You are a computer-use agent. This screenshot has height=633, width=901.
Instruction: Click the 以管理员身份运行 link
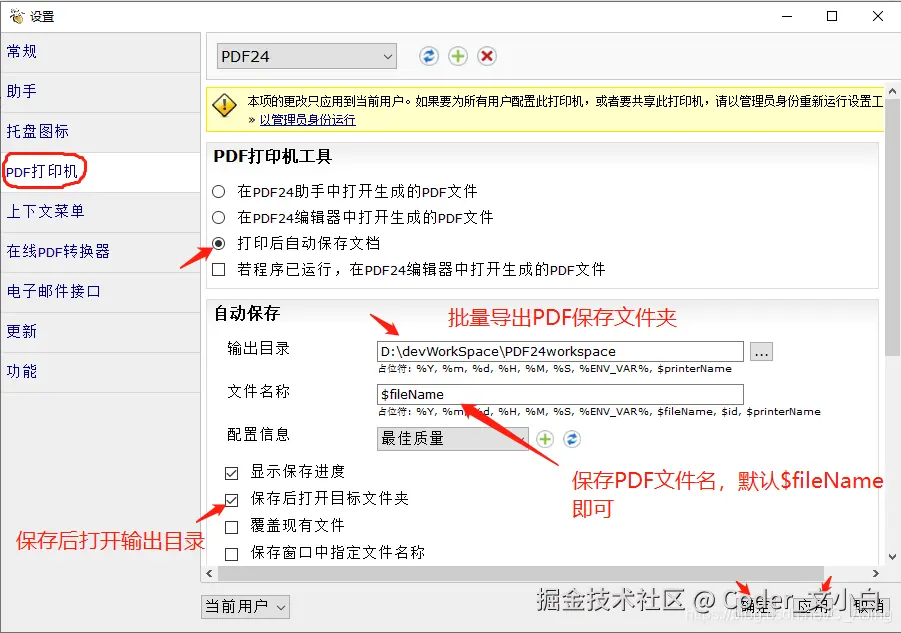point(307,120)
